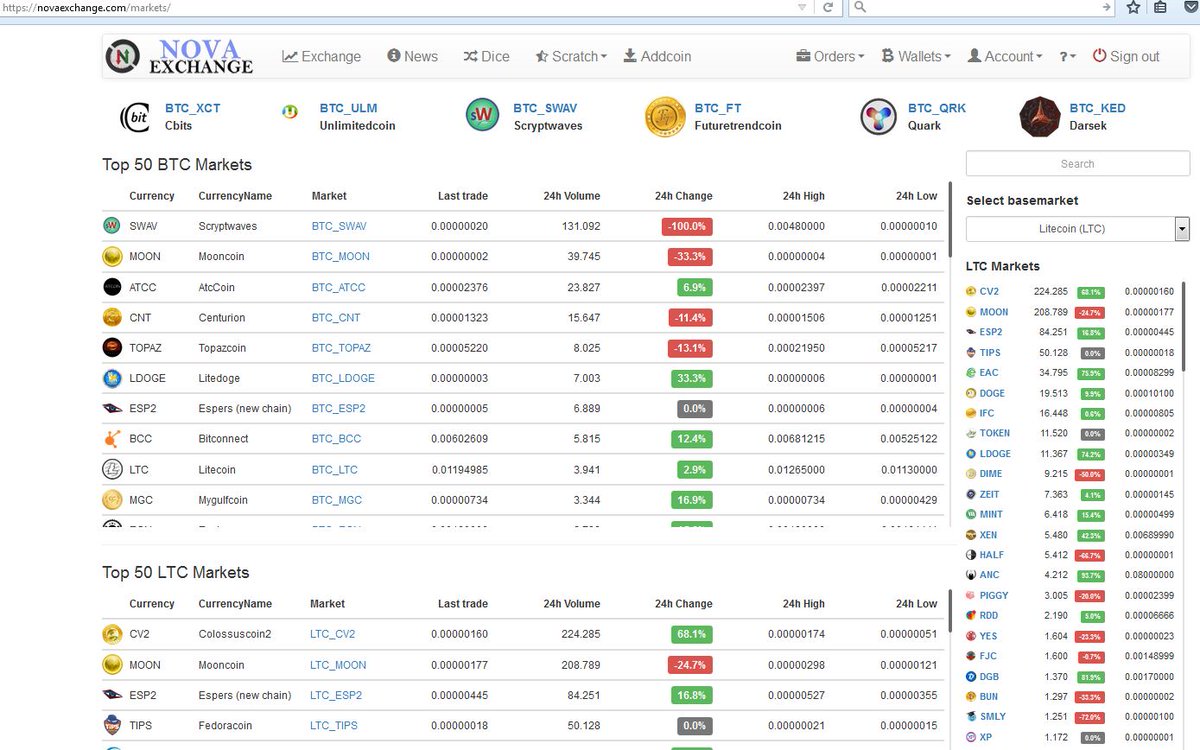Open the BTC_KED featured market link
This screenshot has width=1200, height=750.
[x=1097, y=108]
